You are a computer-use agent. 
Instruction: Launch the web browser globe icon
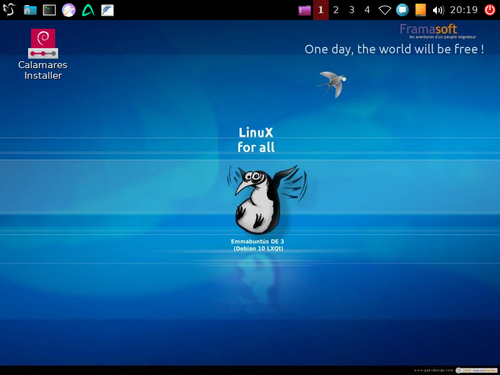[69, 10]
